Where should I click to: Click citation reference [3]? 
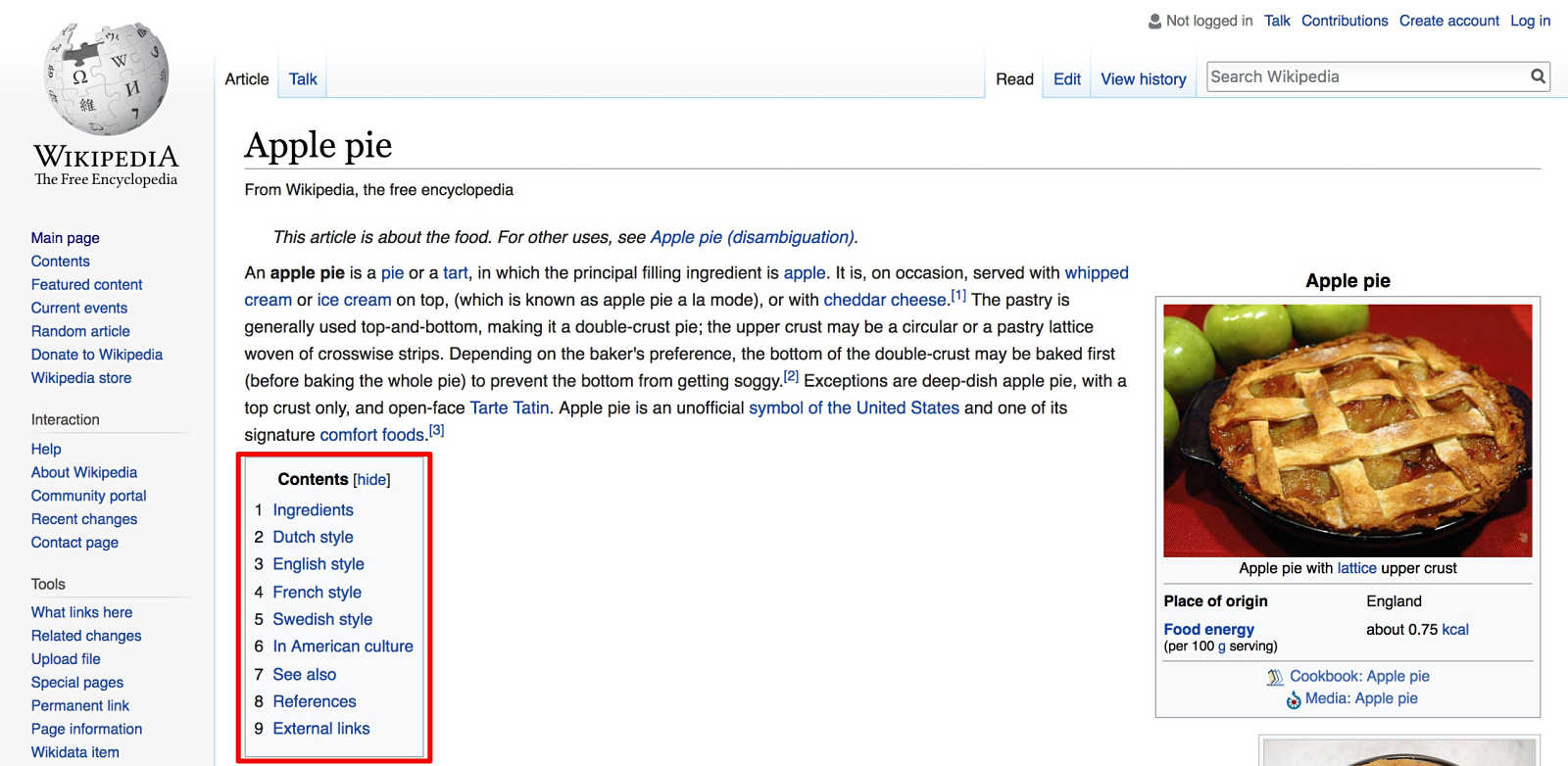[436, 430]
